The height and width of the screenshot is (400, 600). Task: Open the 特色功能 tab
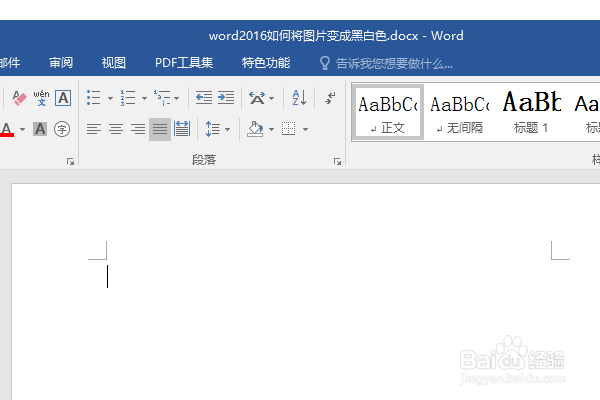(x=266, y=63)
